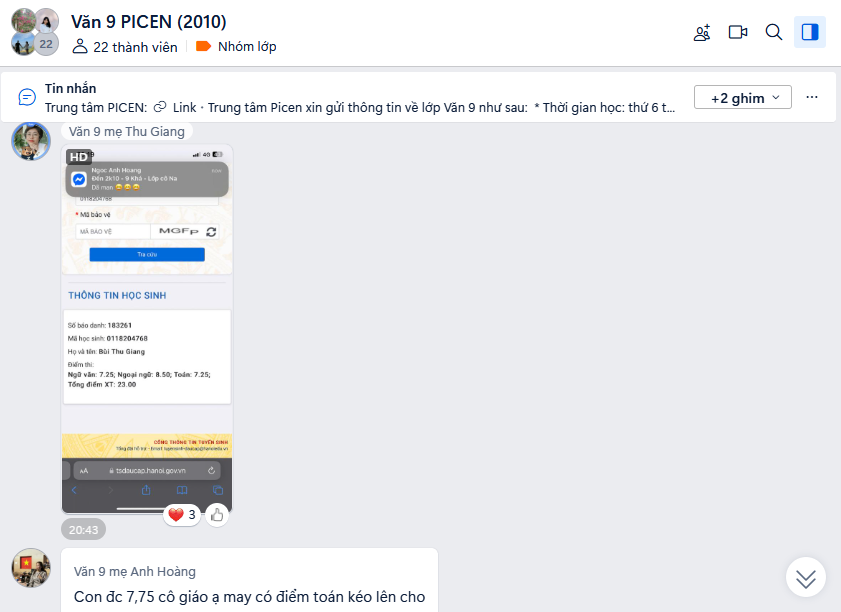The height and width of the screenshot is (612, 841).
Task: Open Văn 9 mẹ Anh Hoàng's avatar
Action: point(31,567)
